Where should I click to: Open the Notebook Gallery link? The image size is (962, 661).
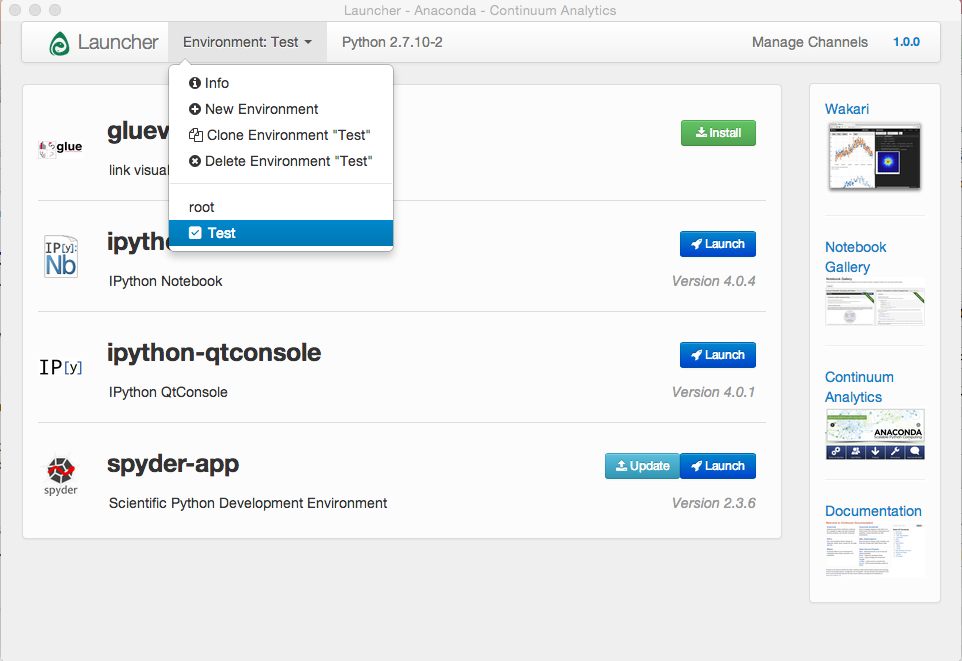tap(855, 257)
